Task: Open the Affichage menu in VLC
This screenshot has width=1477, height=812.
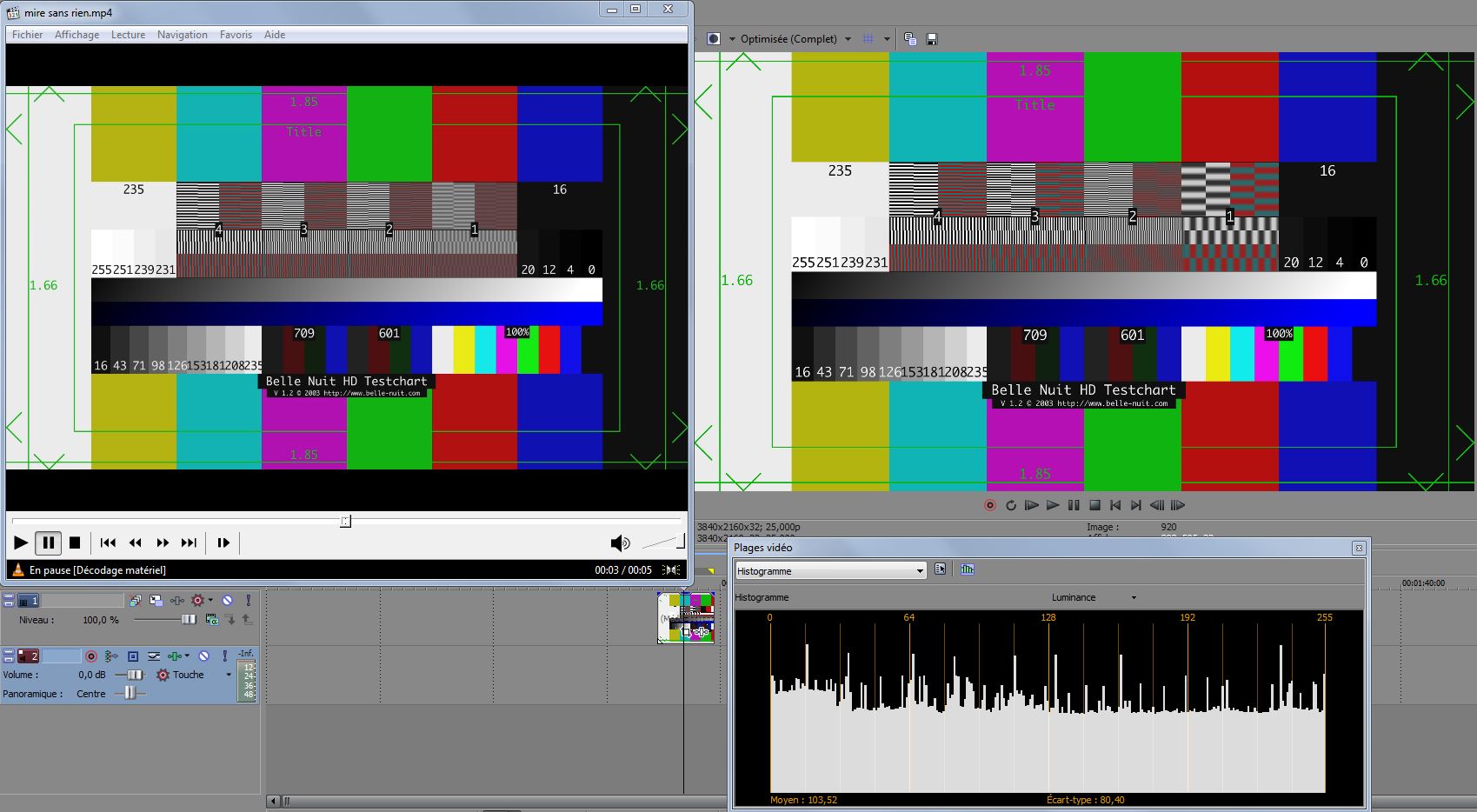Action: click(77, 35)
